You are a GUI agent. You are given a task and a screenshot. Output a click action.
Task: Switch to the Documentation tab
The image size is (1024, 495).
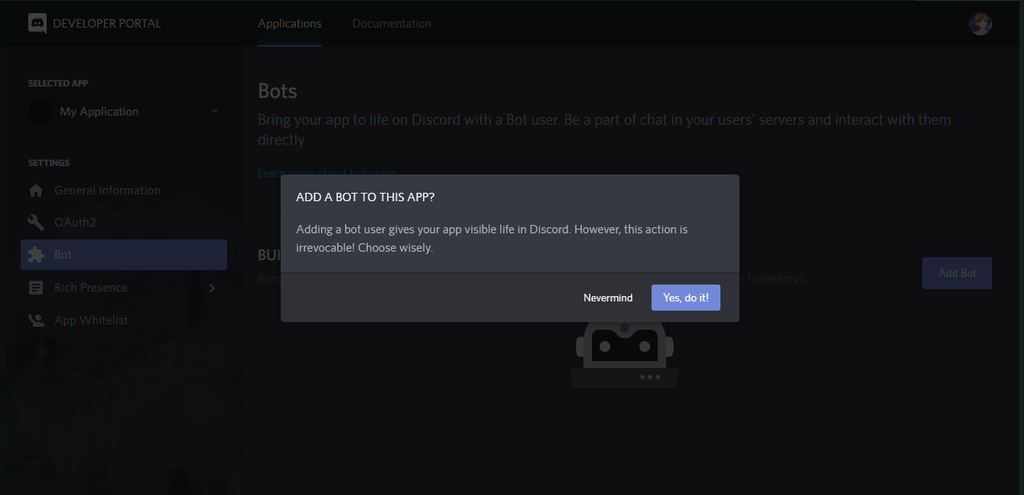point(392,24)
